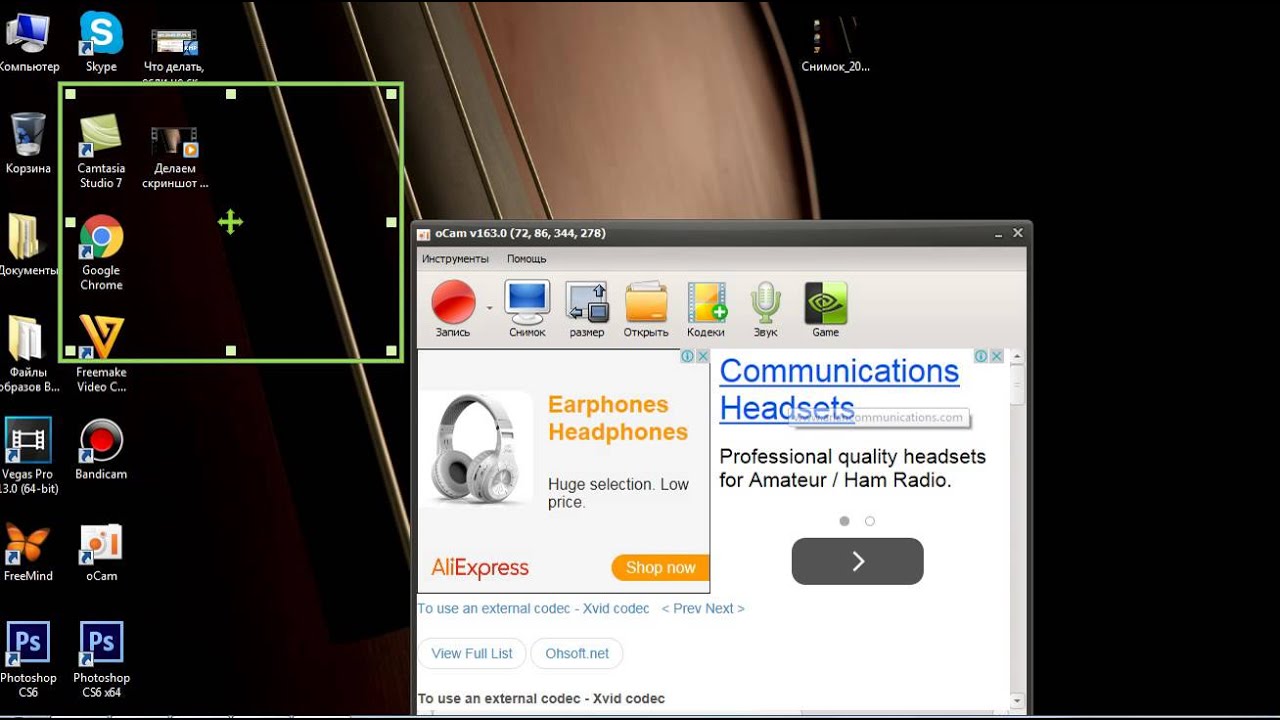
Task: Click the Prev link
Action: [681, 608]
